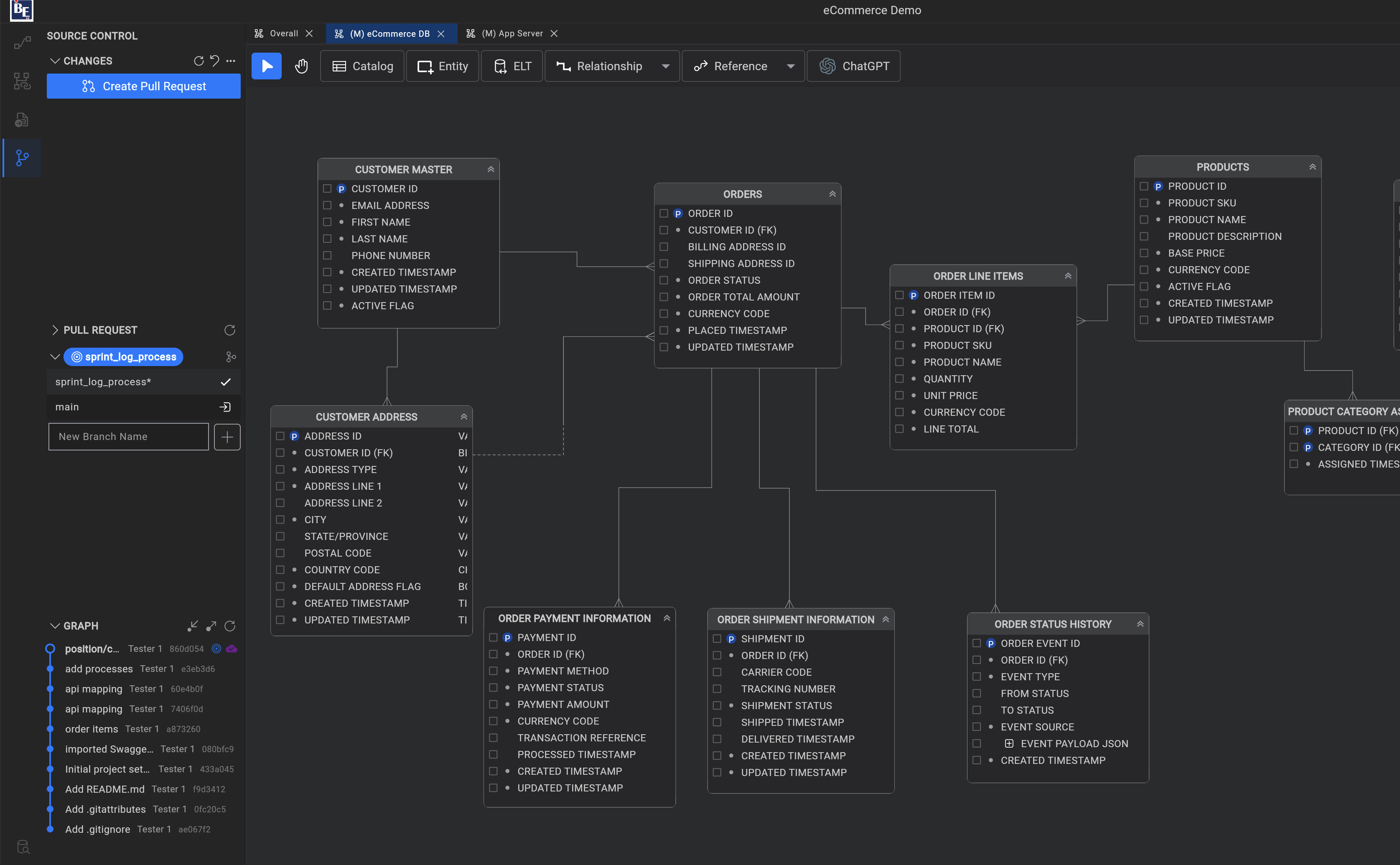Activate the hand pan tool

tap(301, 66)
